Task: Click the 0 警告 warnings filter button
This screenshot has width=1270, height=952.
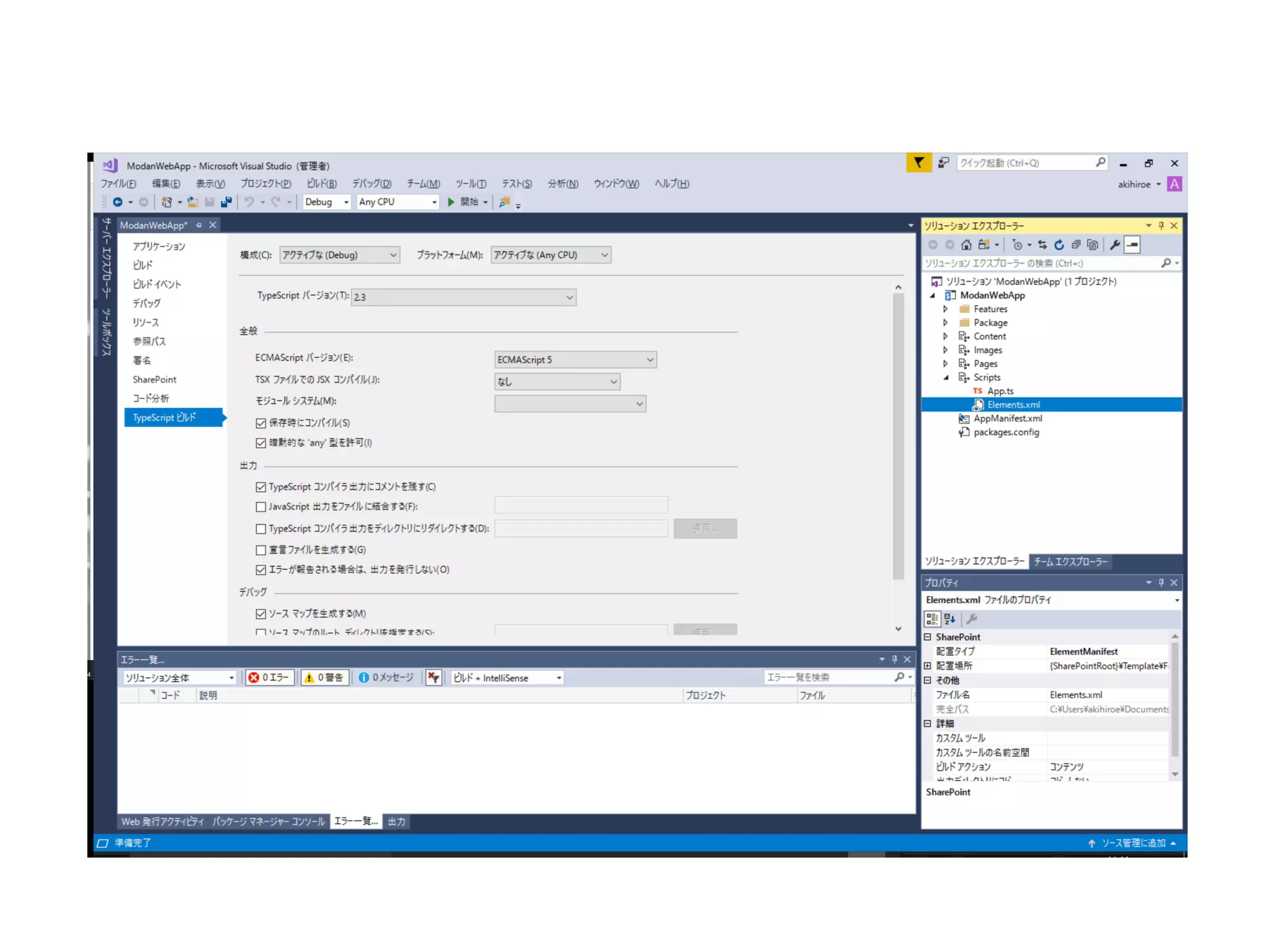Action: coord(324,677)
